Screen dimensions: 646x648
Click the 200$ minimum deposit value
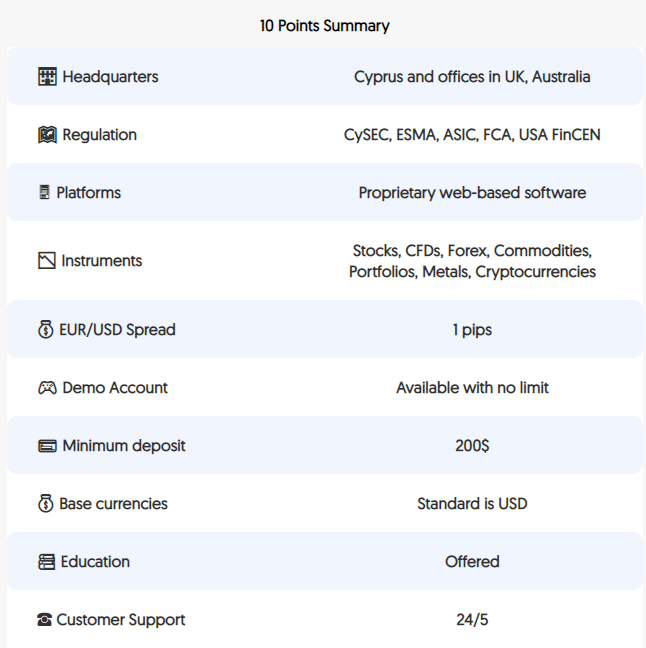(x=472, y=446)
